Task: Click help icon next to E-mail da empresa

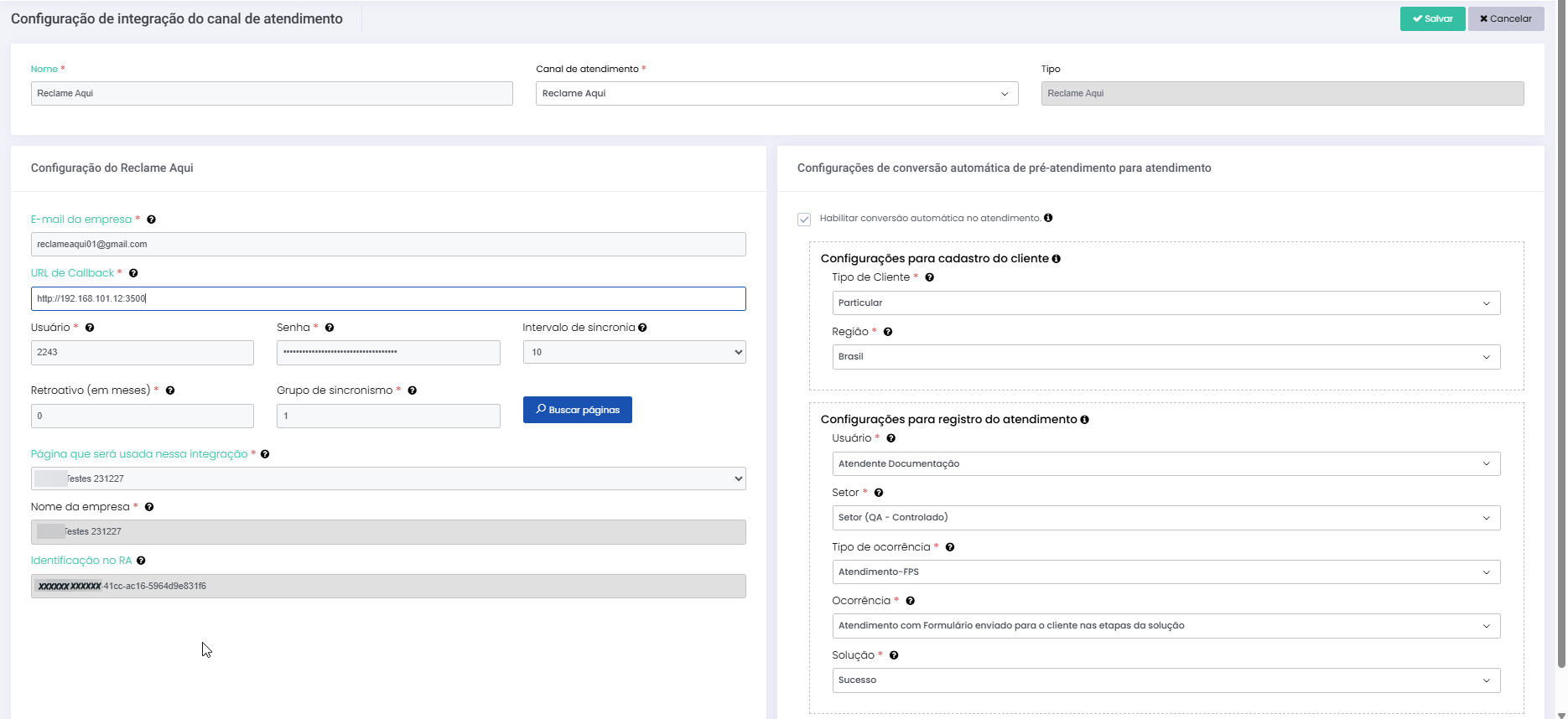Action: click(151, 220)
